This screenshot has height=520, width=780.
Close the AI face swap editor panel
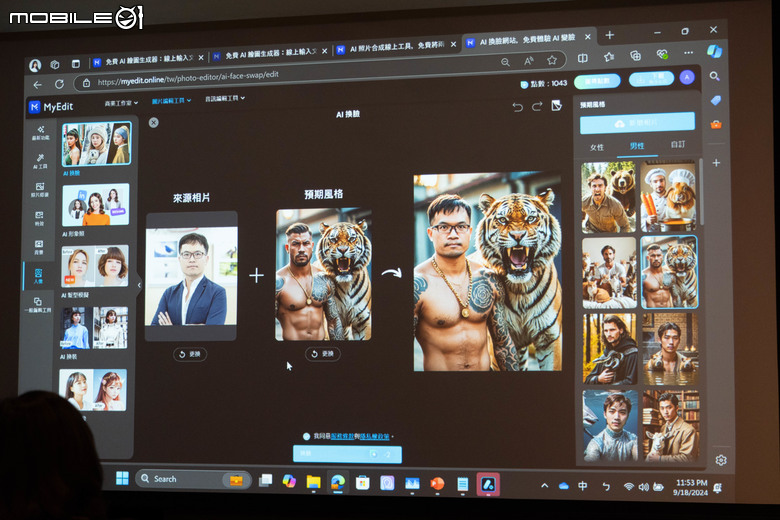tap(154, 122)
